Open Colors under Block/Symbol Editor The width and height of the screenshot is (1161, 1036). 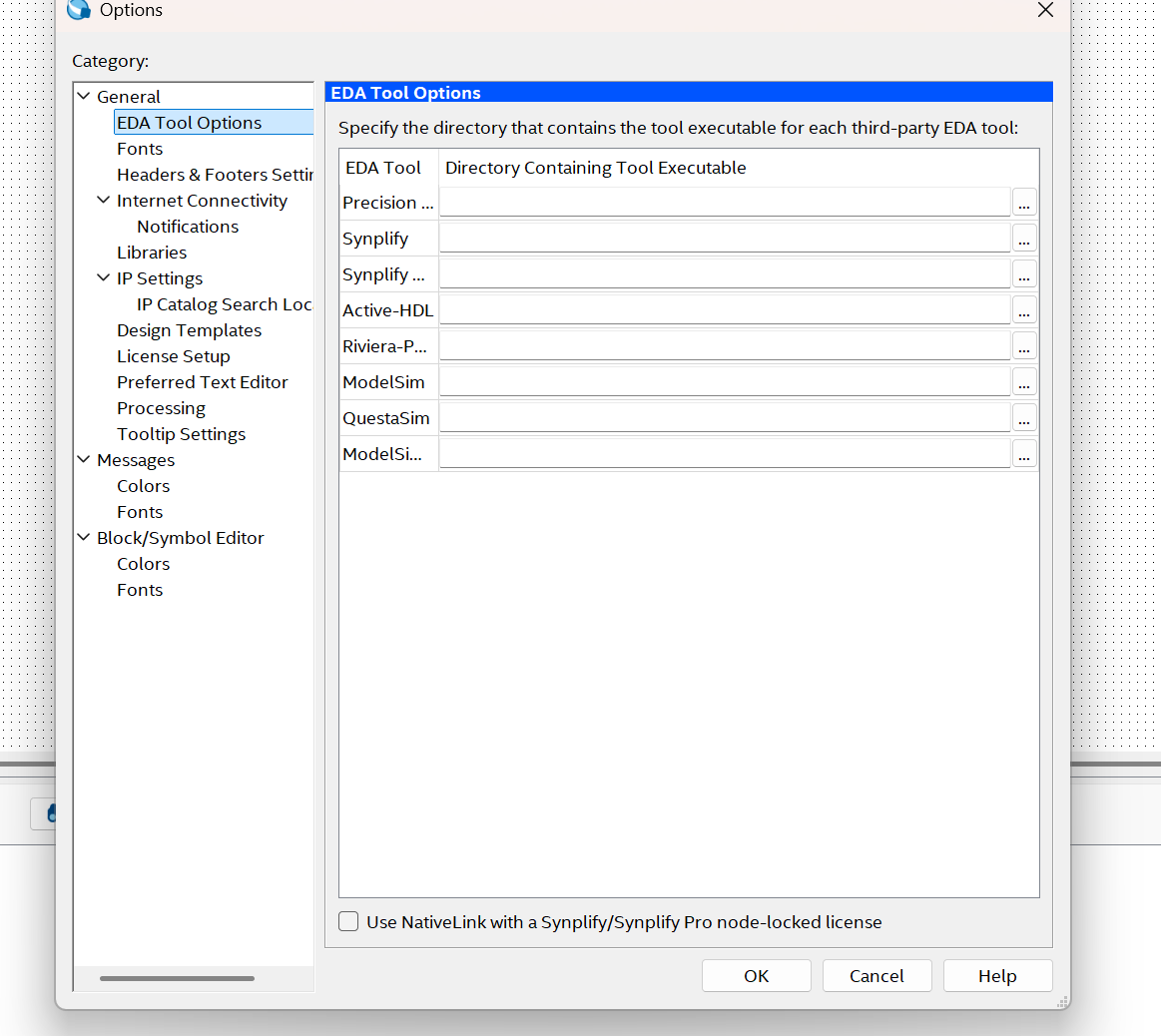point(144,564)
